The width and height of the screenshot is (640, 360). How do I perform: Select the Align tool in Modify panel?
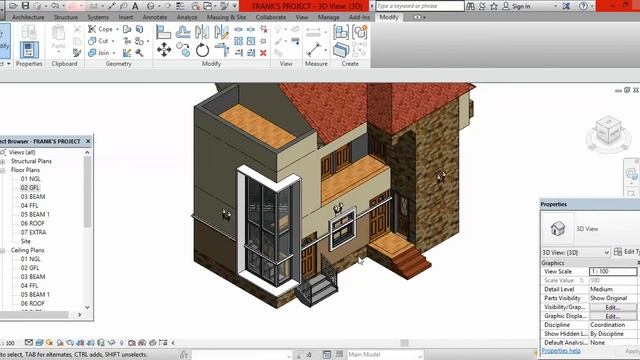pos(163,32)
